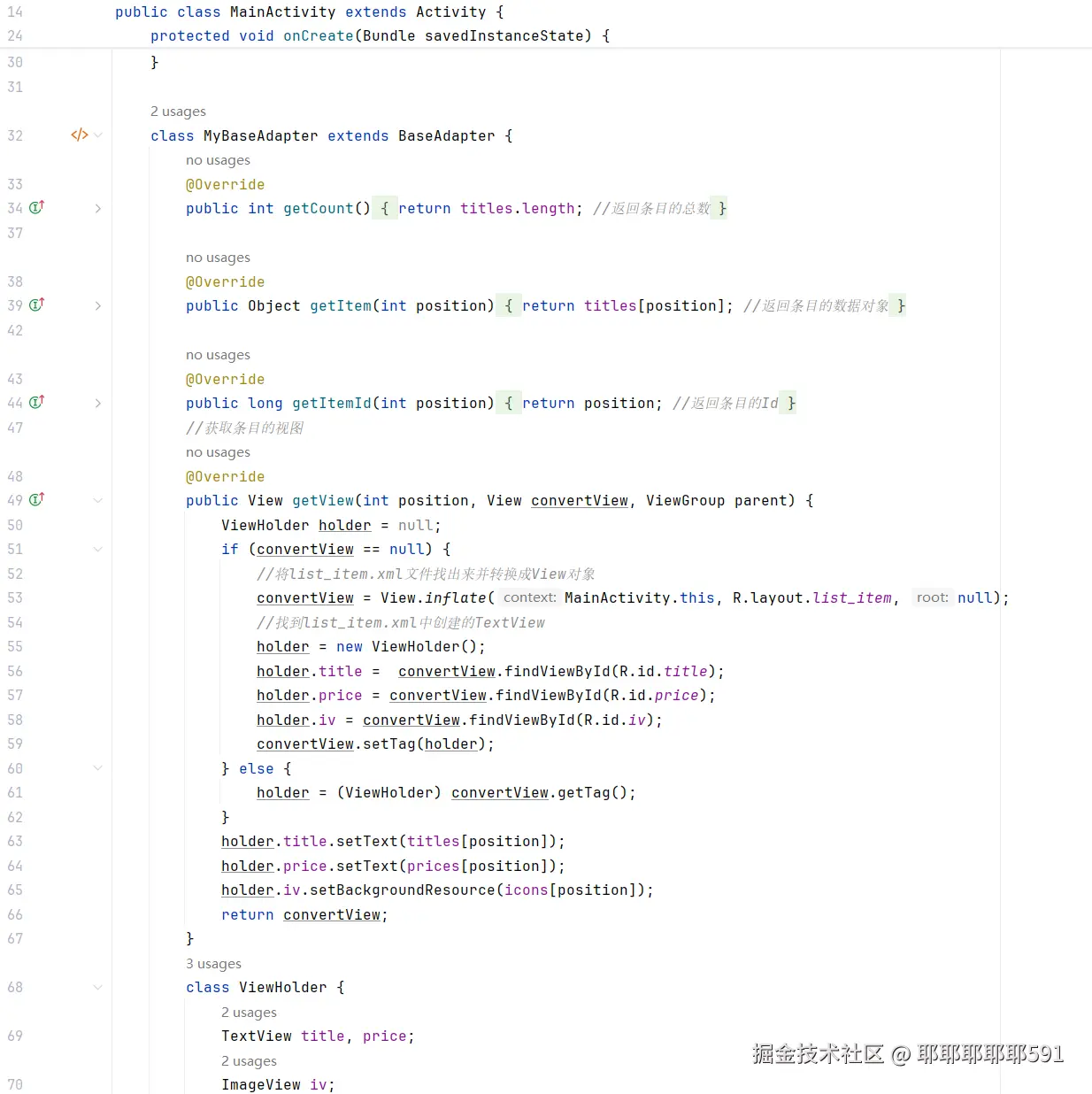Click 'R.id.iv' reference on line 58

click(x=615, y=720)
